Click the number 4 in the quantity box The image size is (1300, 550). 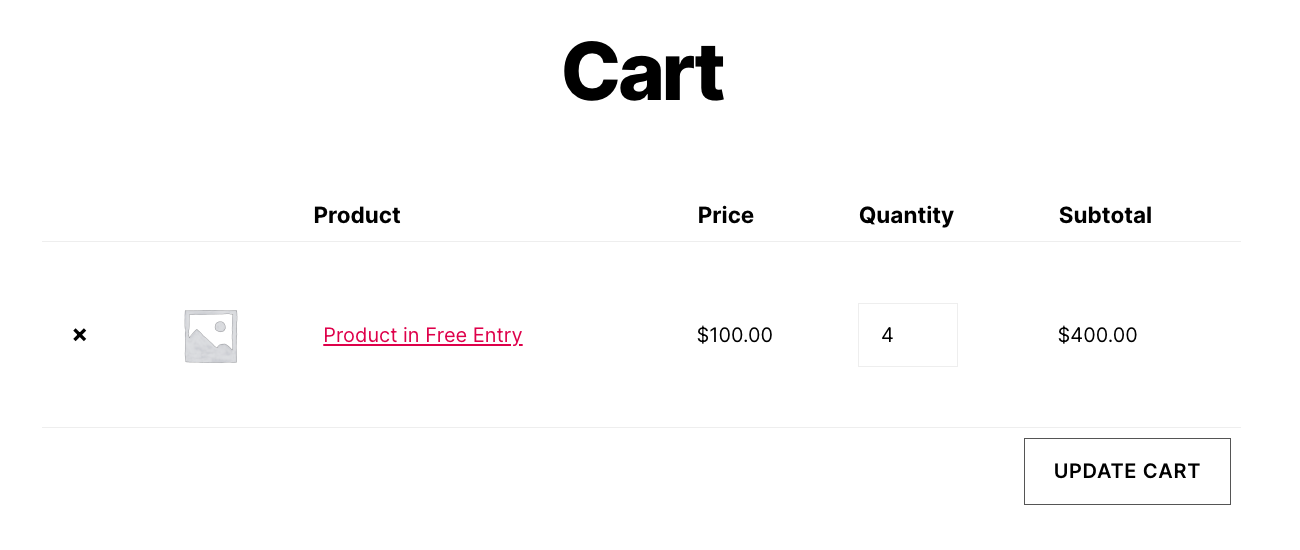tap(888, 335)
